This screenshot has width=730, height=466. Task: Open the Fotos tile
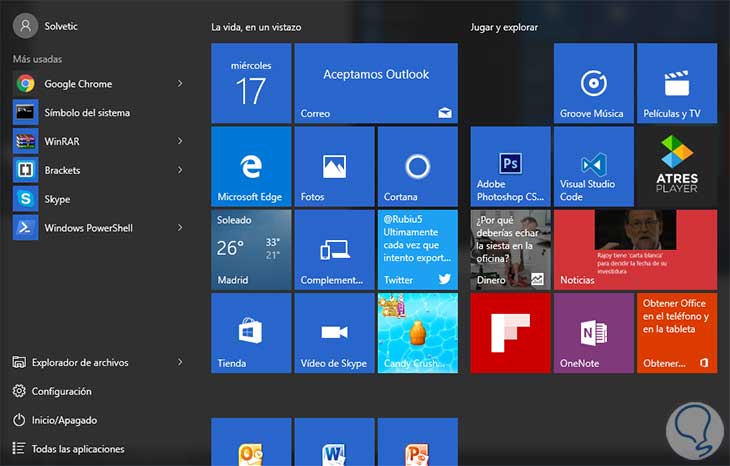[334, 167]
